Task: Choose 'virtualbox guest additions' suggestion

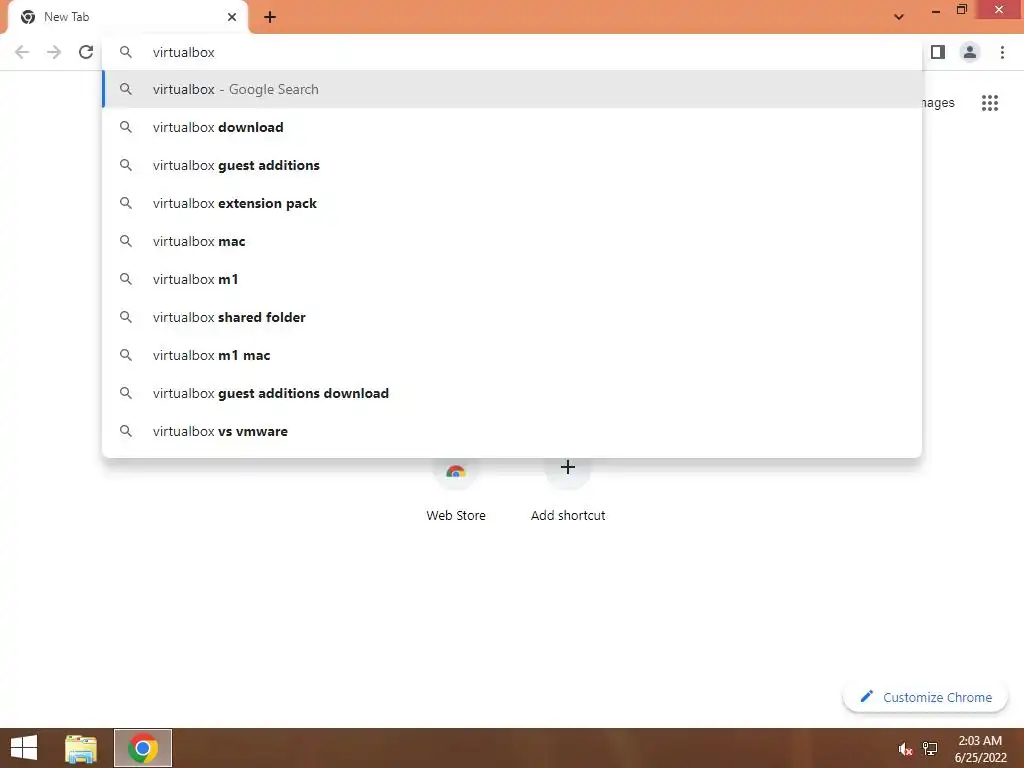Action: coord(512,165)
